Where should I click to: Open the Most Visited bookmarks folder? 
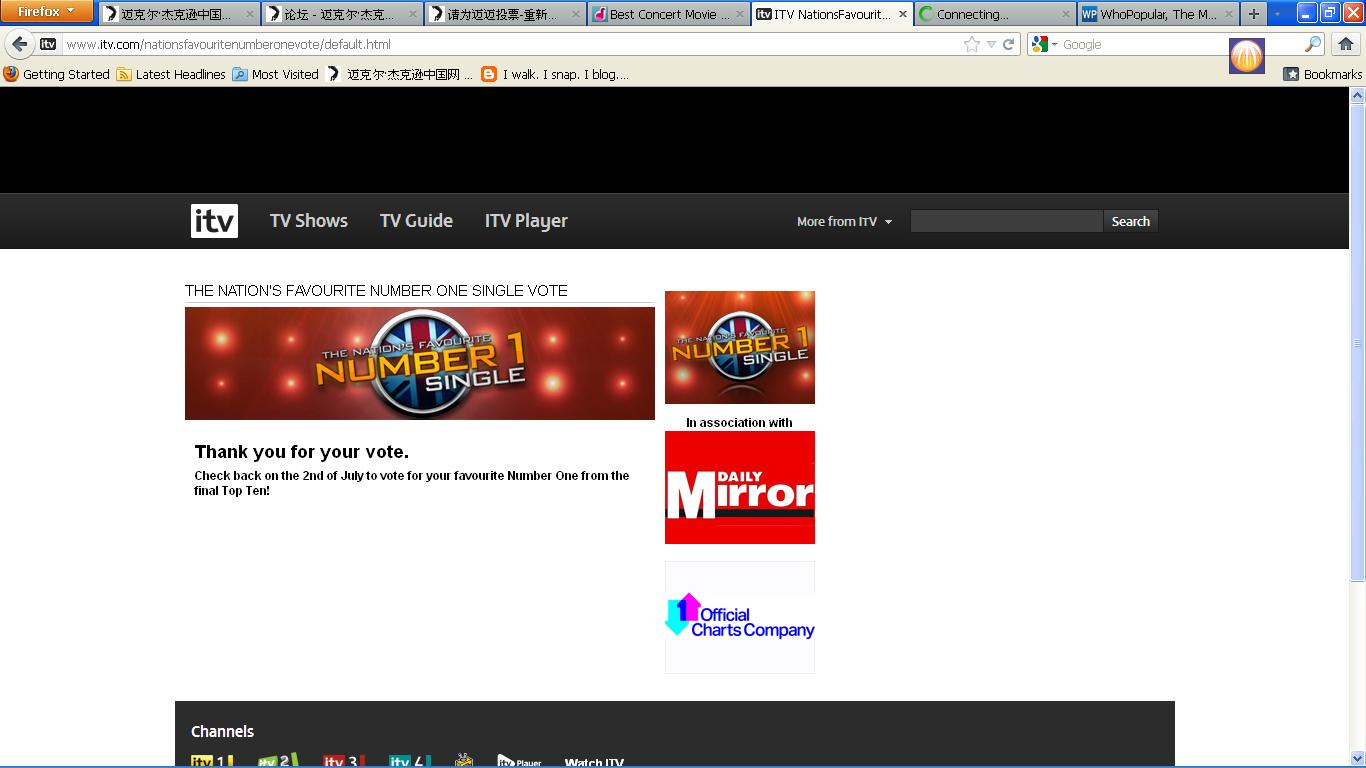tap(275, 74)
